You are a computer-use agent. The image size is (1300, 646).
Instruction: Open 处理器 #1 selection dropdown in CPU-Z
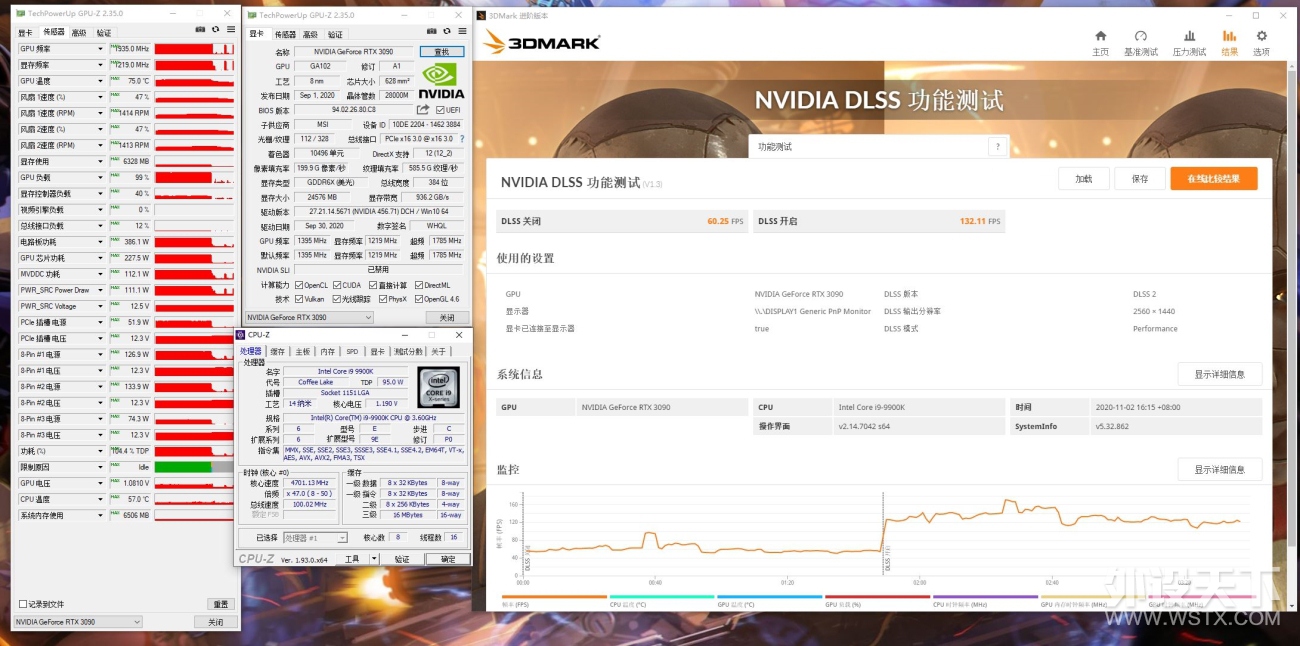[x=316, y=537]
